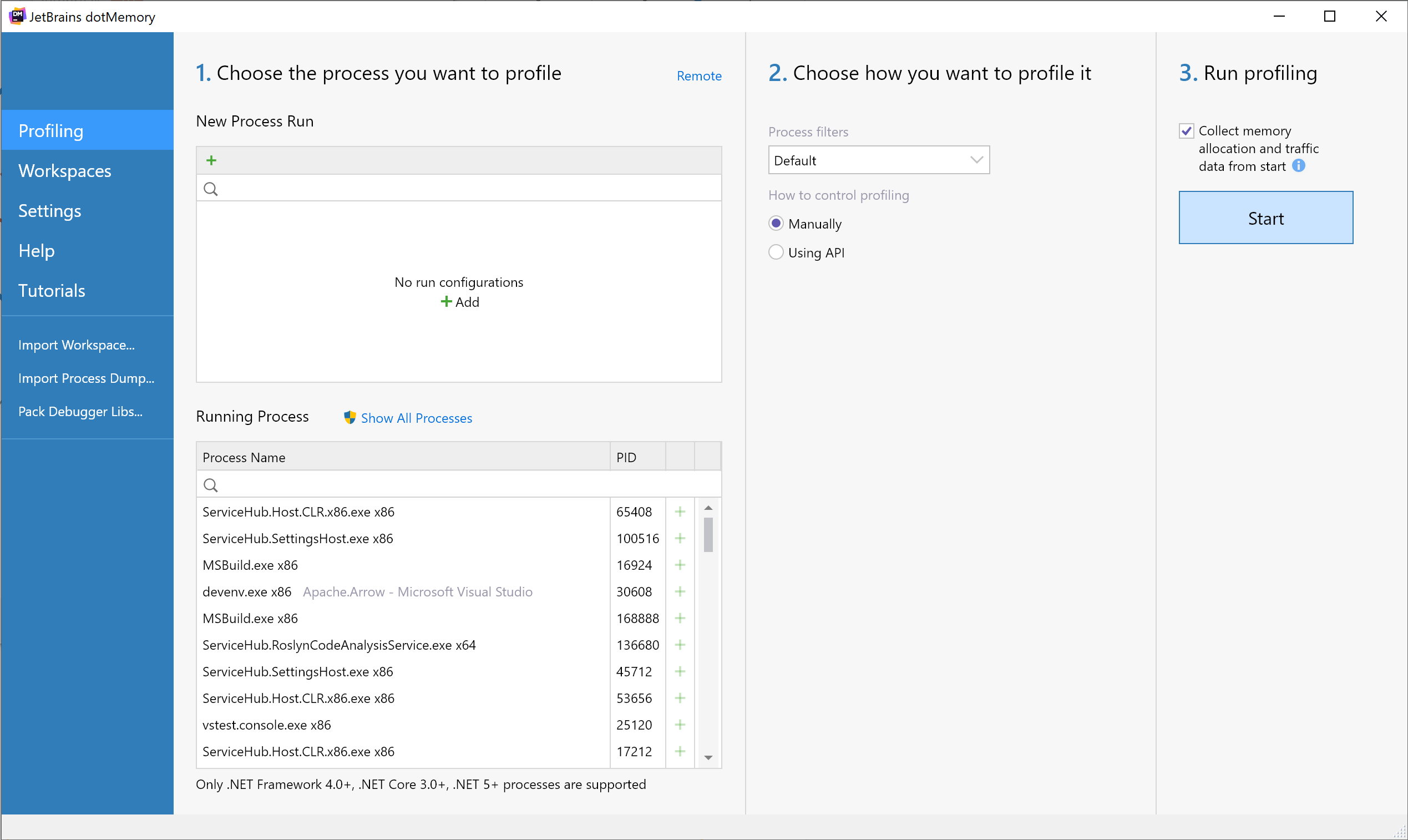Click the Remote link
Viewport: 1408px width, 840px height.
pyautogui.click(x=698, y=76)
